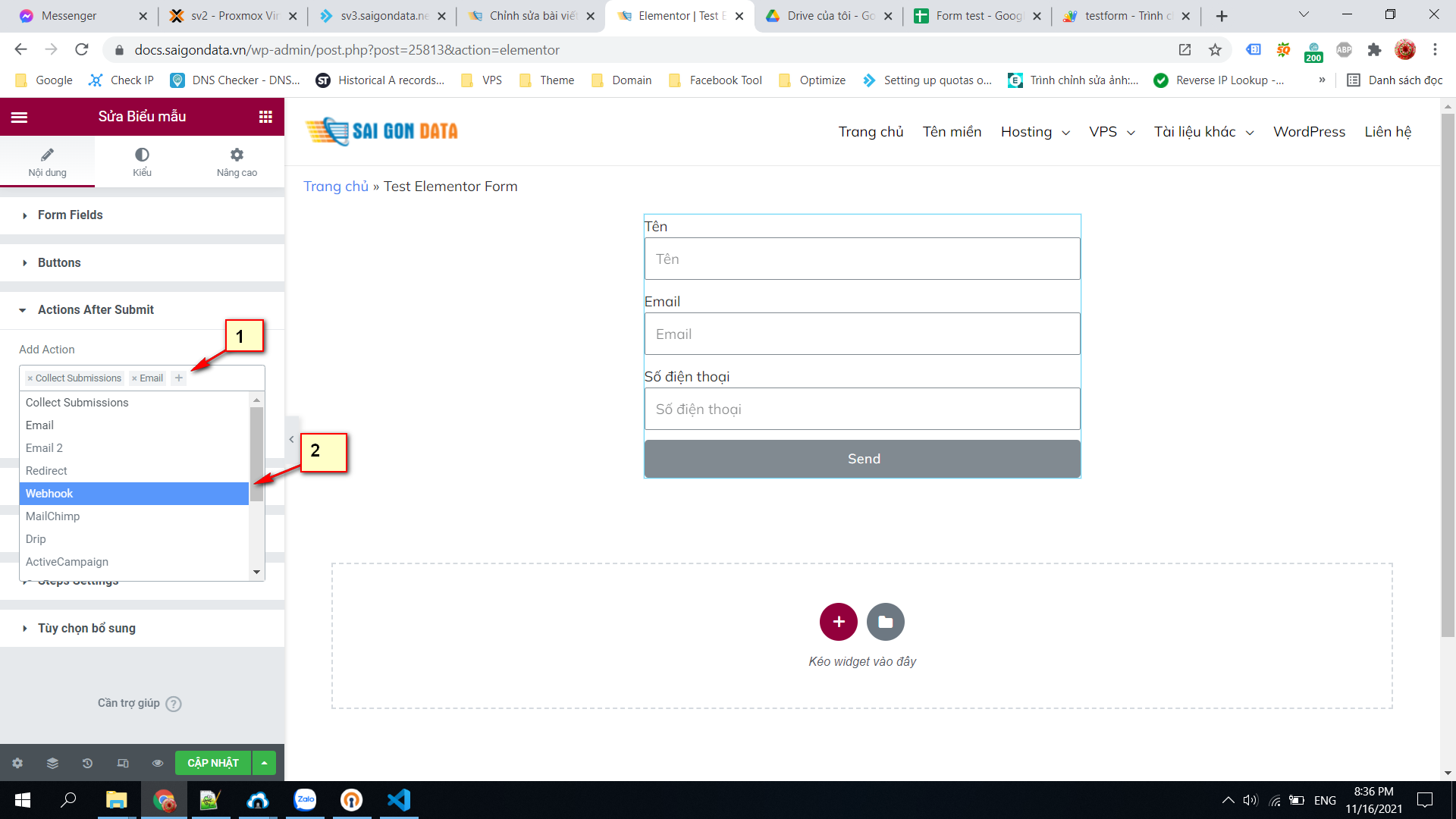Collapse the Elementor side panel

pos(291,439)
